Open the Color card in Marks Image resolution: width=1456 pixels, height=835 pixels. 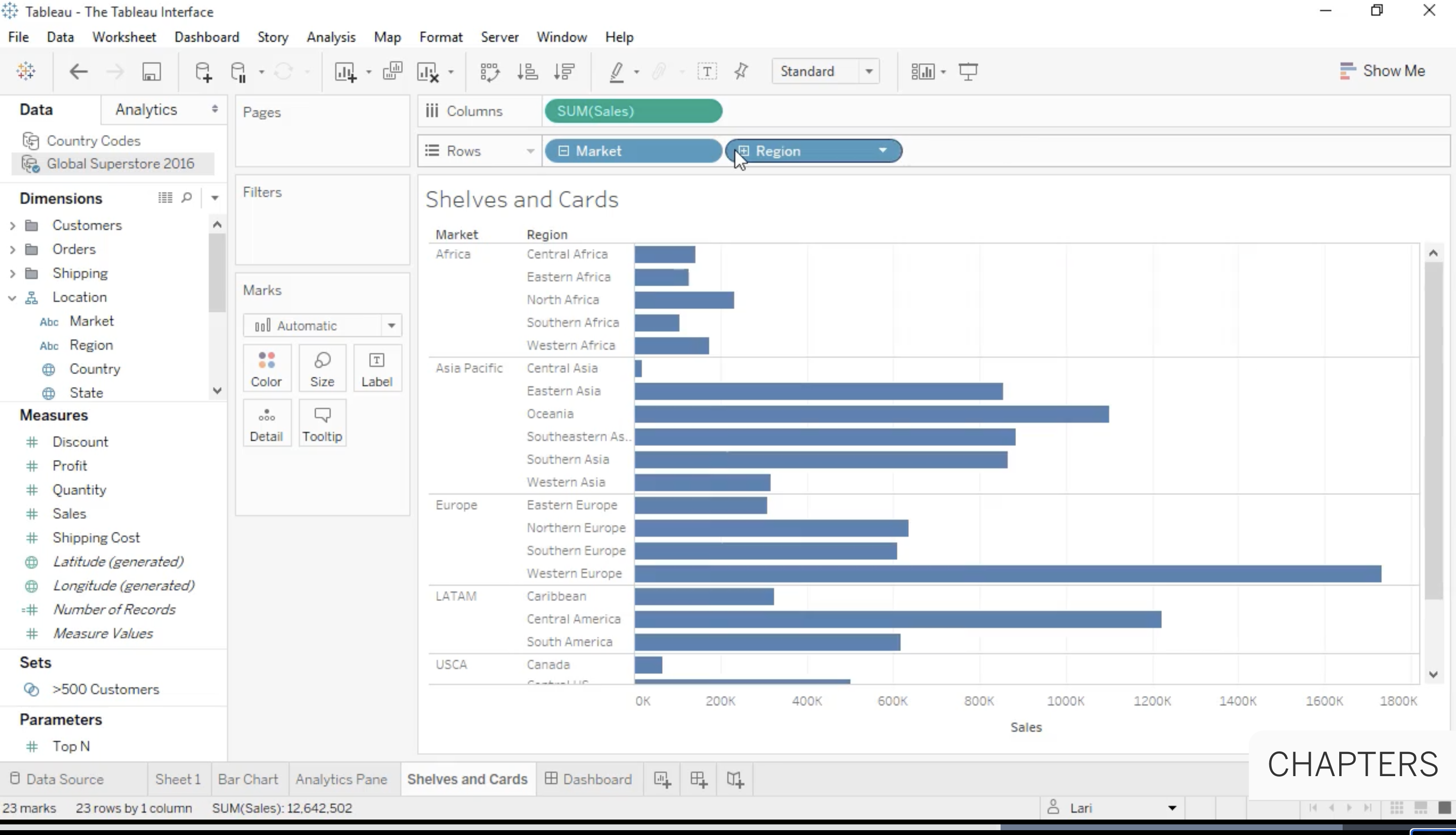click(267, 368)
